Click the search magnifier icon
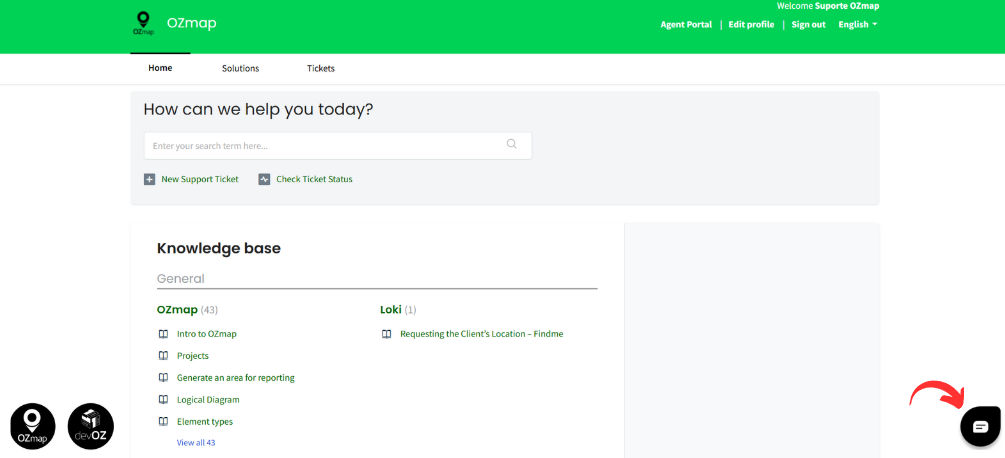 [x=511, y=144]
